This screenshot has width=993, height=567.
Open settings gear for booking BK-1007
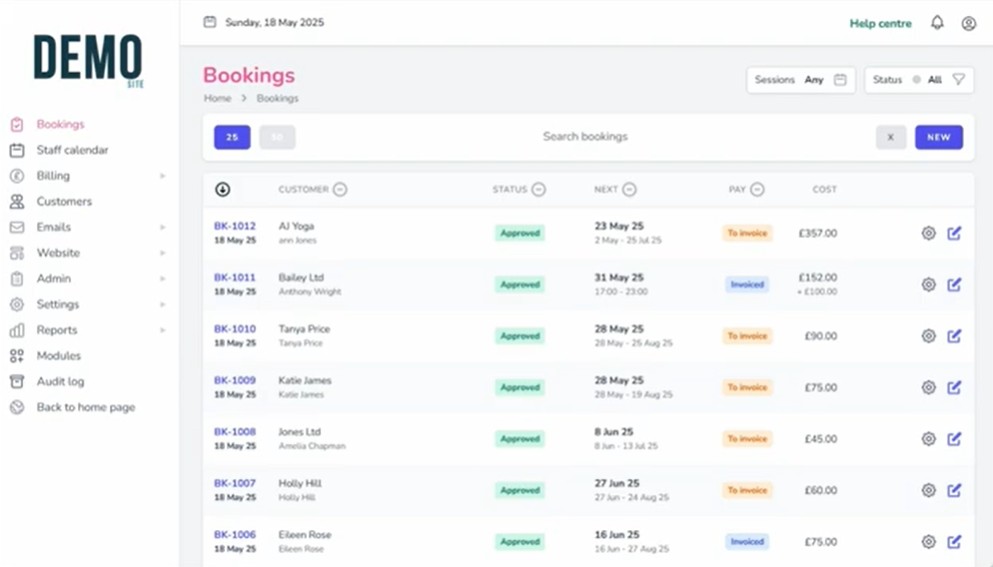click(928, 490)
